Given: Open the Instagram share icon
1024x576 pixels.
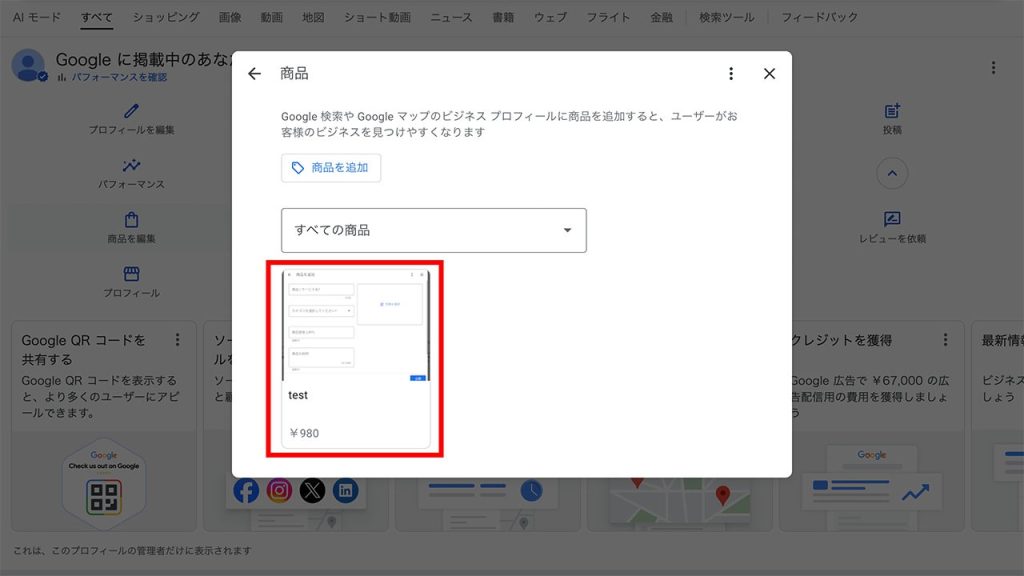Looking at the screenshot, I should (x=279, y=490).
